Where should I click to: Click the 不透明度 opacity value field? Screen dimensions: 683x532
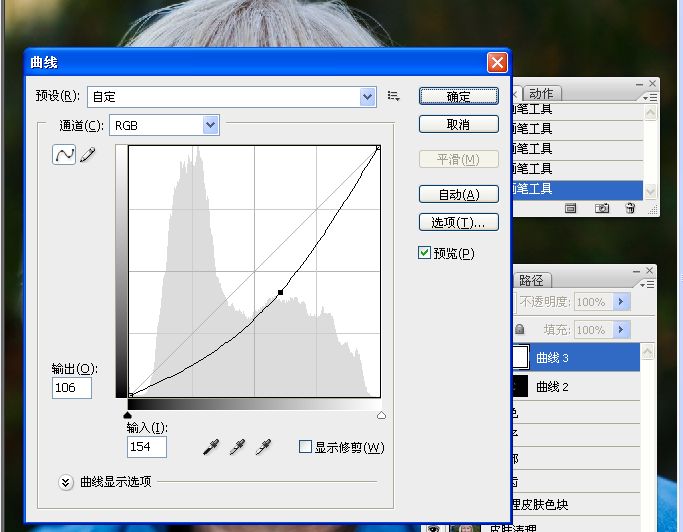pyautogui.click(x=593, y=302)
